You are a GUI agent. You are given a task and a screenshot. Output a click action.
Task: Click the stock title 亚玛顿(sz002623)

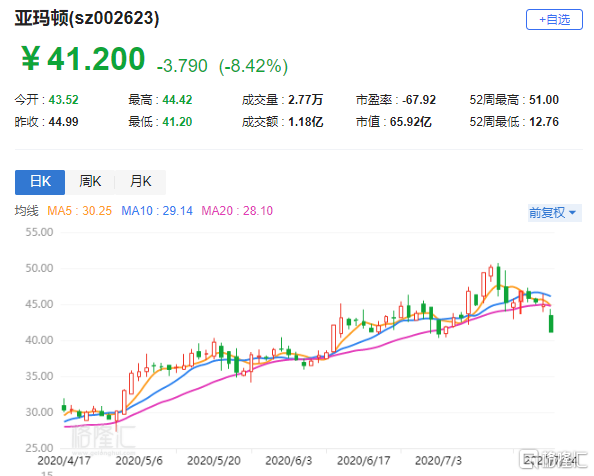(87, 18)
